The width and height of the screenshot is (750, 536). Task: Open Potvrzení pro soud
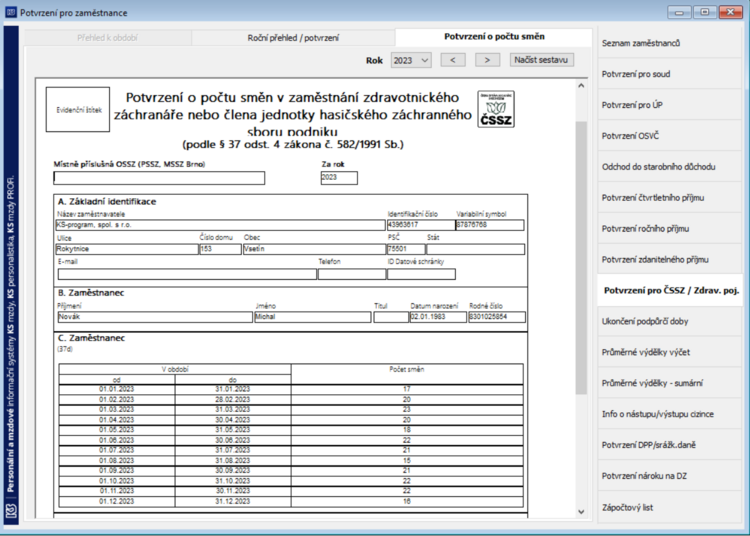669,74
